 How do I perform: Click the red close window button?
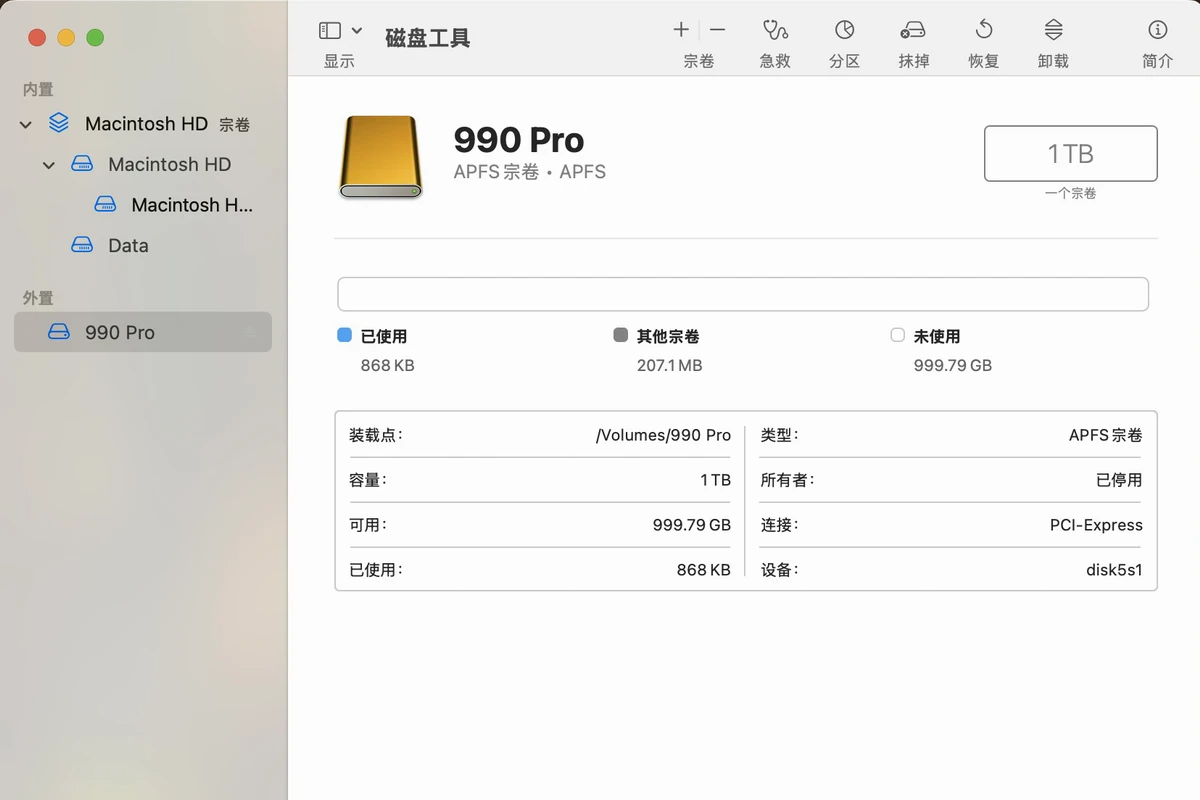pyautogui.click(x=37, y=38)
